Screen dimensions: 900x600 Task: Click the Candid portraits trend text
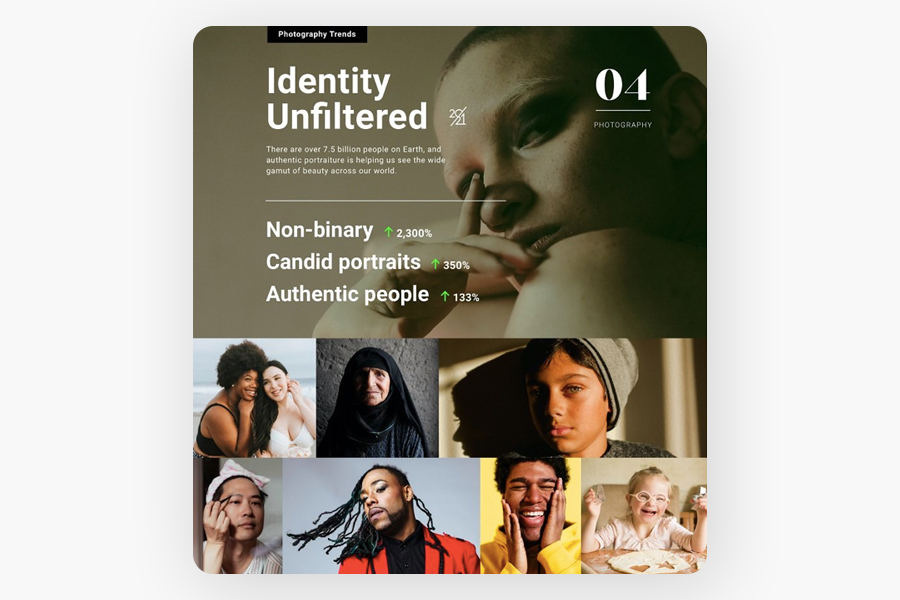point(343,262)
